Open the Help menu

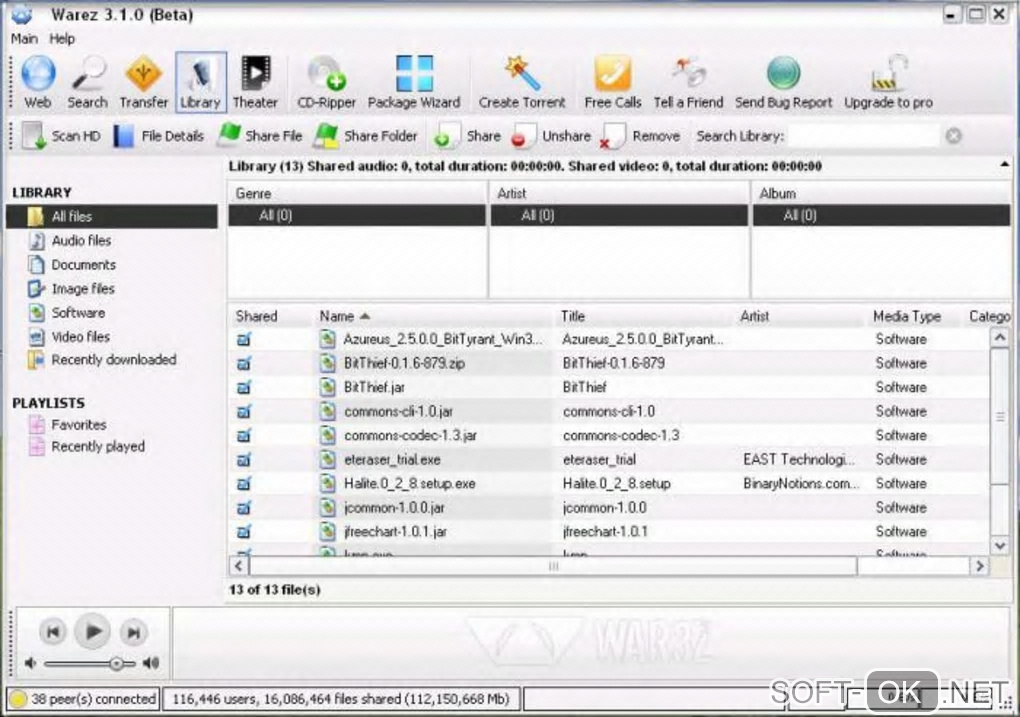click(x=62, y=39)
